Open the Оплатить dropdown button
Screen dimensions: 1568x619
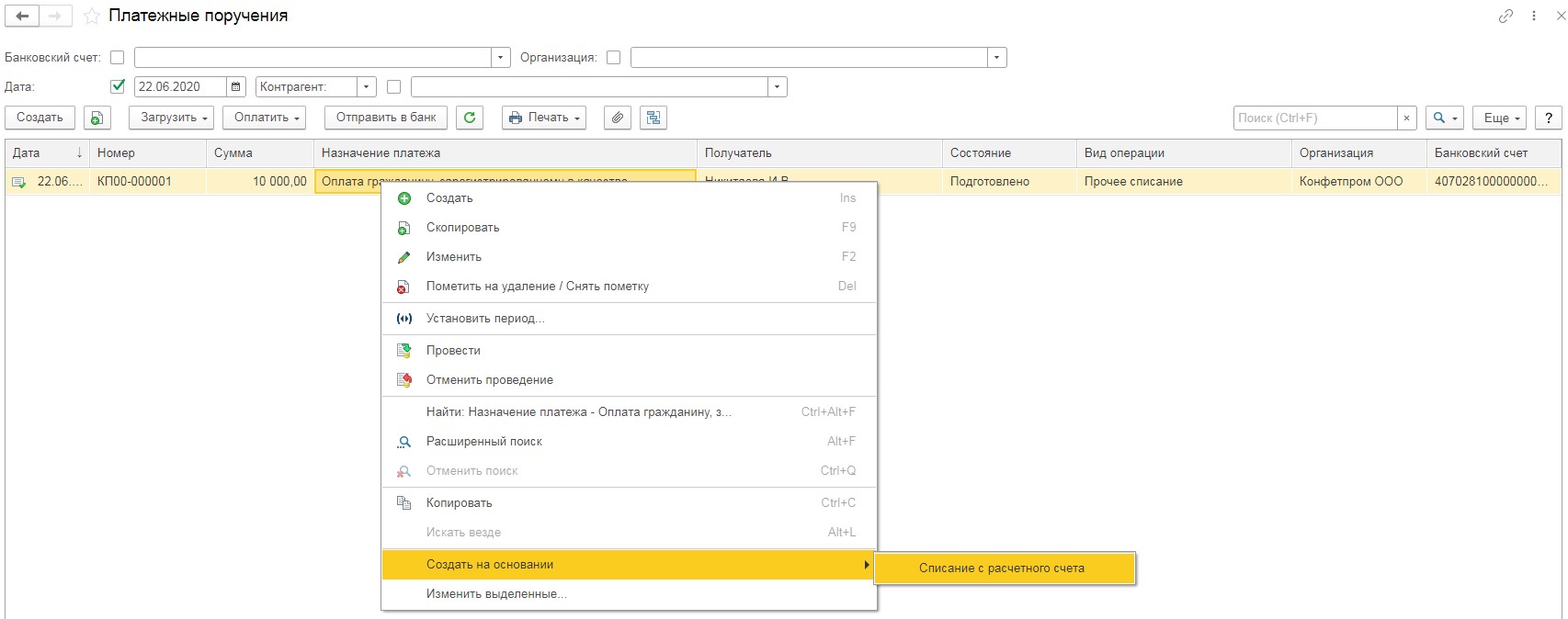click(265, 118)
